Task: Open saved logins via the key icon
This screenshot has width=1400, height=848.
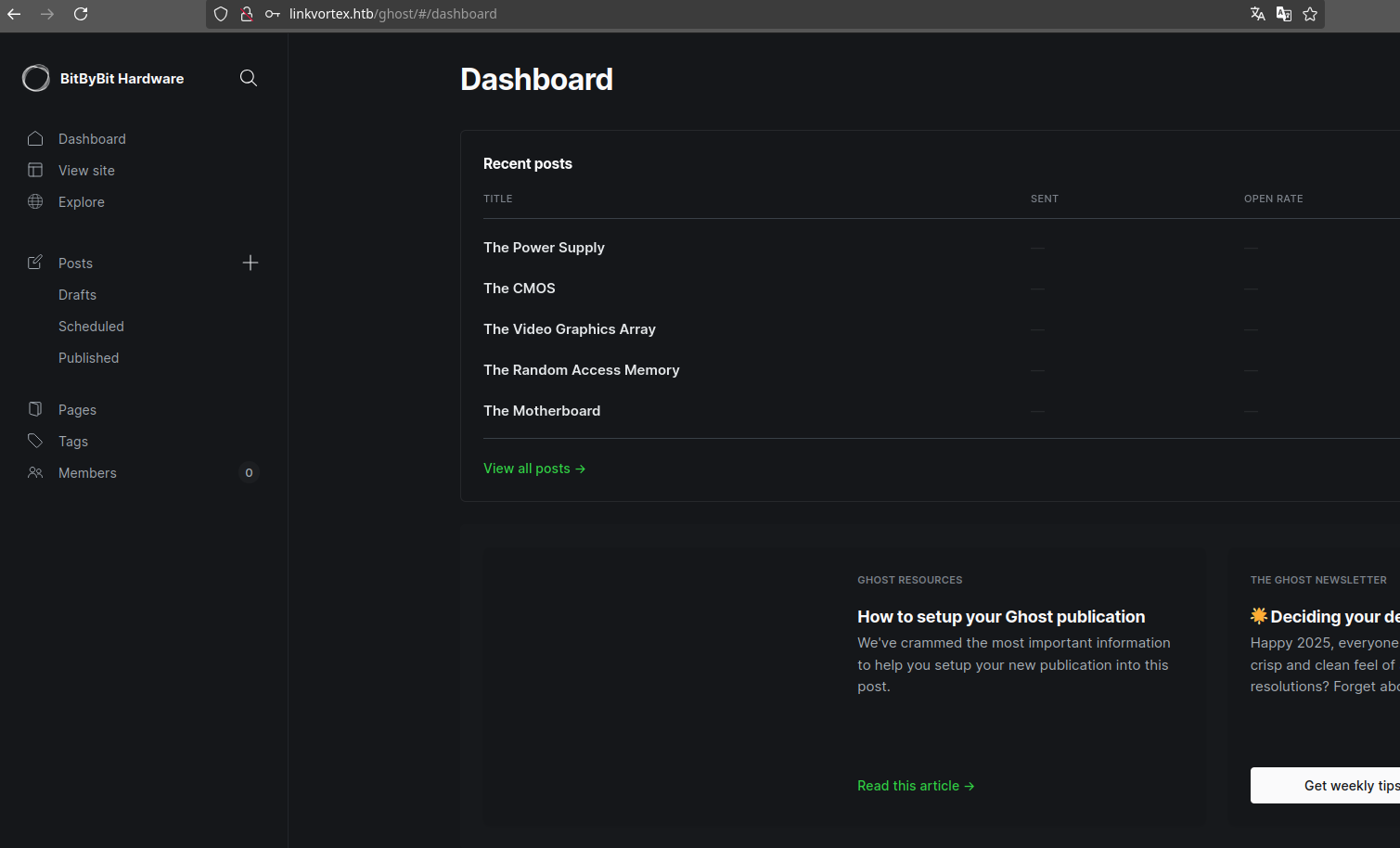Action: coord(273,14)
